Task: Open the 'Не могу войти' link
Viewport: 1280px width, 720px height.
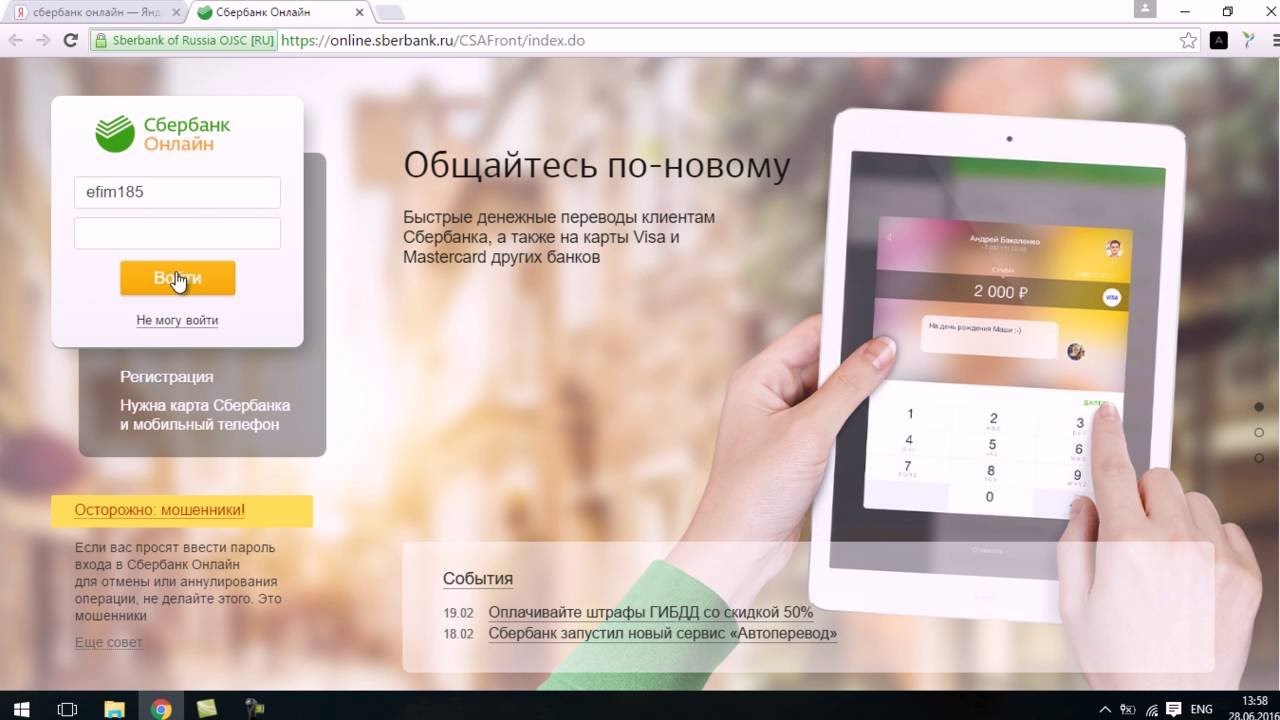Action: (177, 320)
